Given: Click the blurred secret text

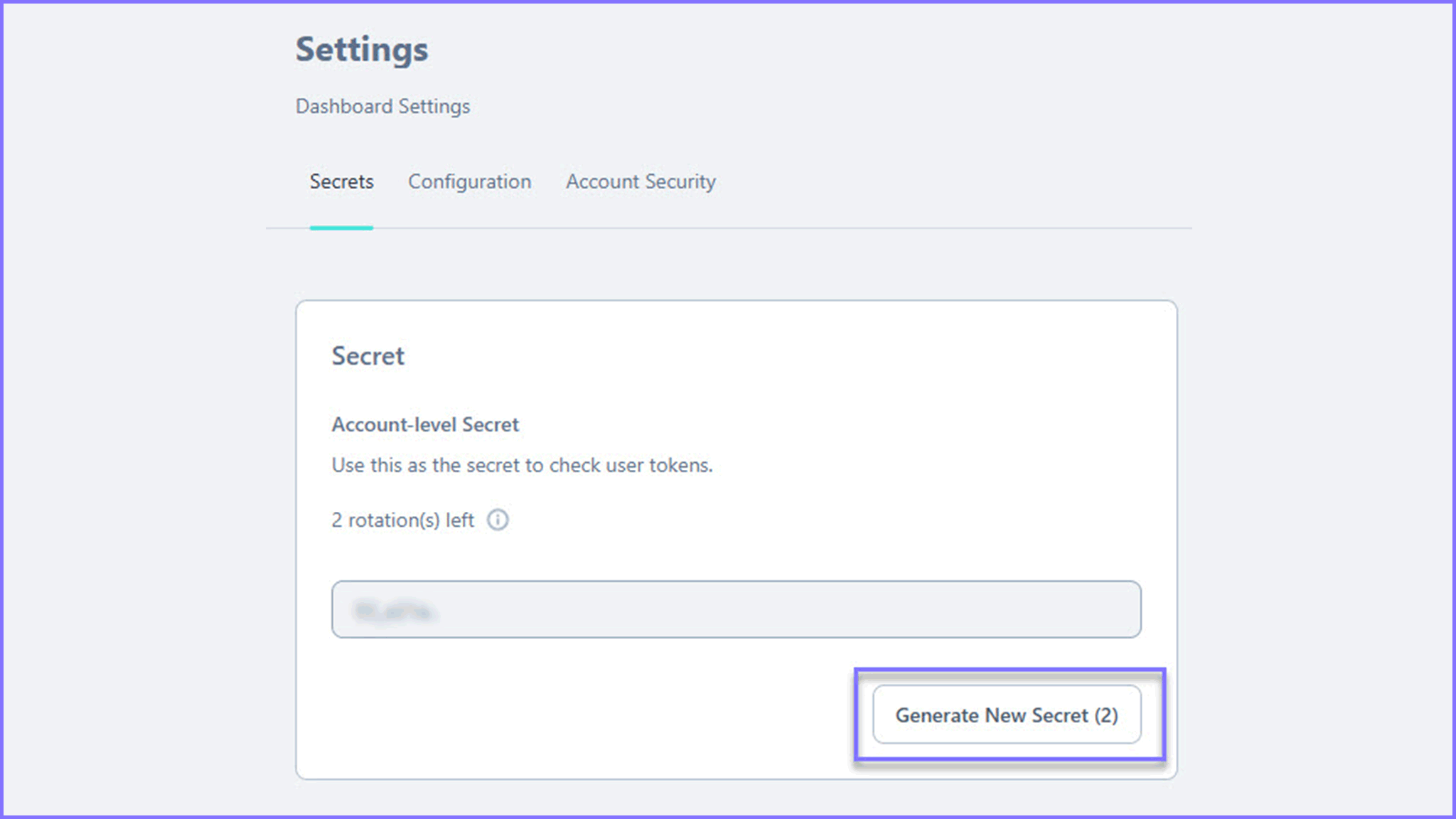Looking at the screenshot, I should pyautogui.click(x=393, y=611).
